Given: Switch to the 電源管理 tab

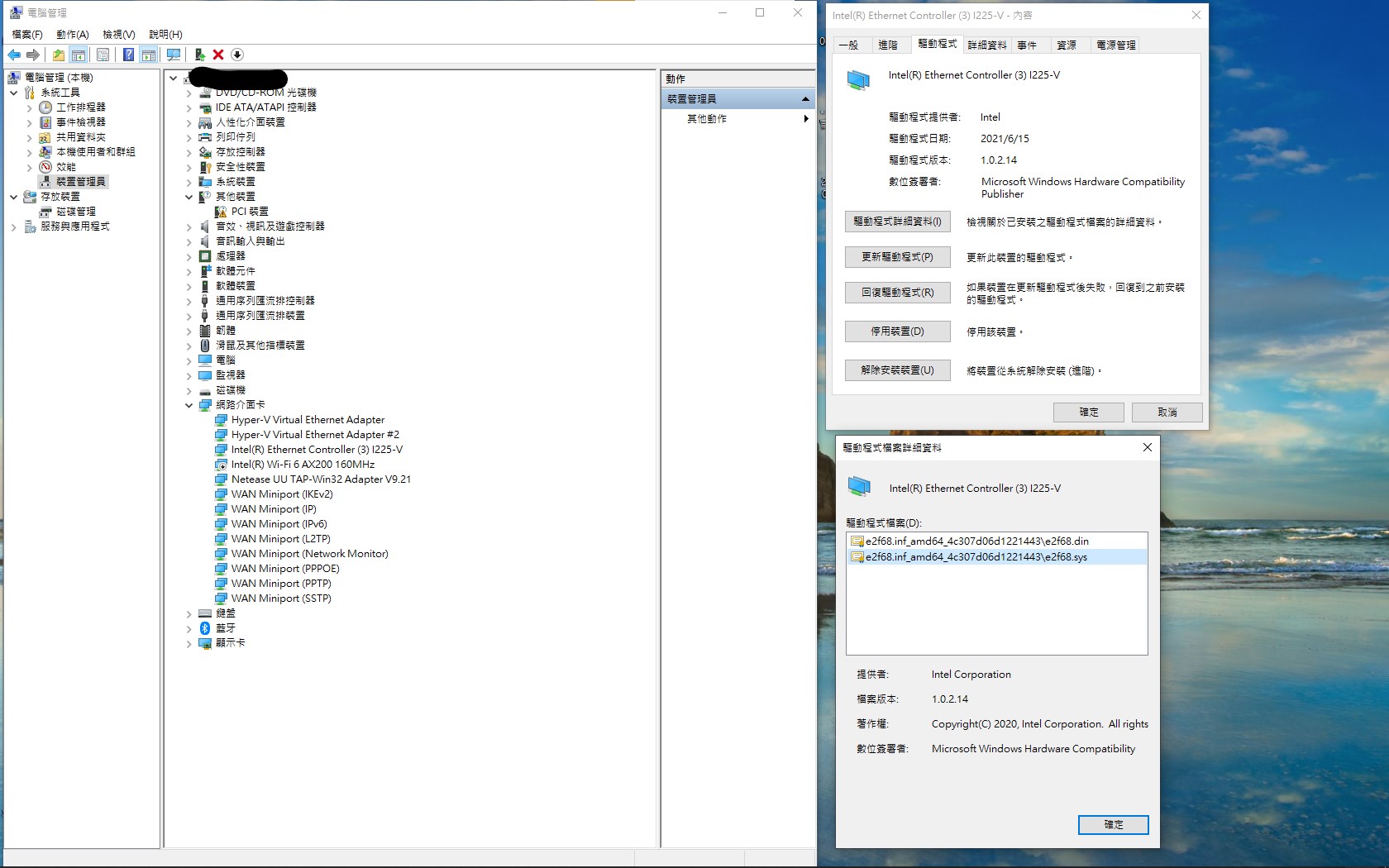Looking at the screenshot, I should pyautogui.click(x=1115, y=45).
